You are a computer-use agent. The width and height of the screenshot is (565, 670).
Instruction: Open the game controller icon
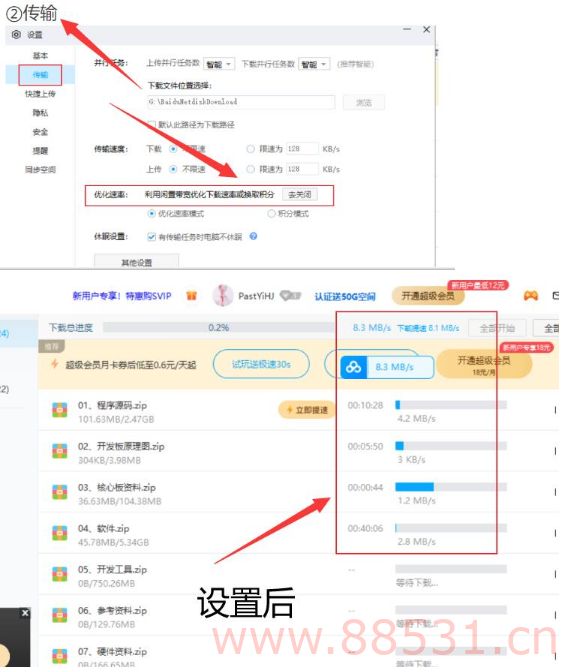530,295
